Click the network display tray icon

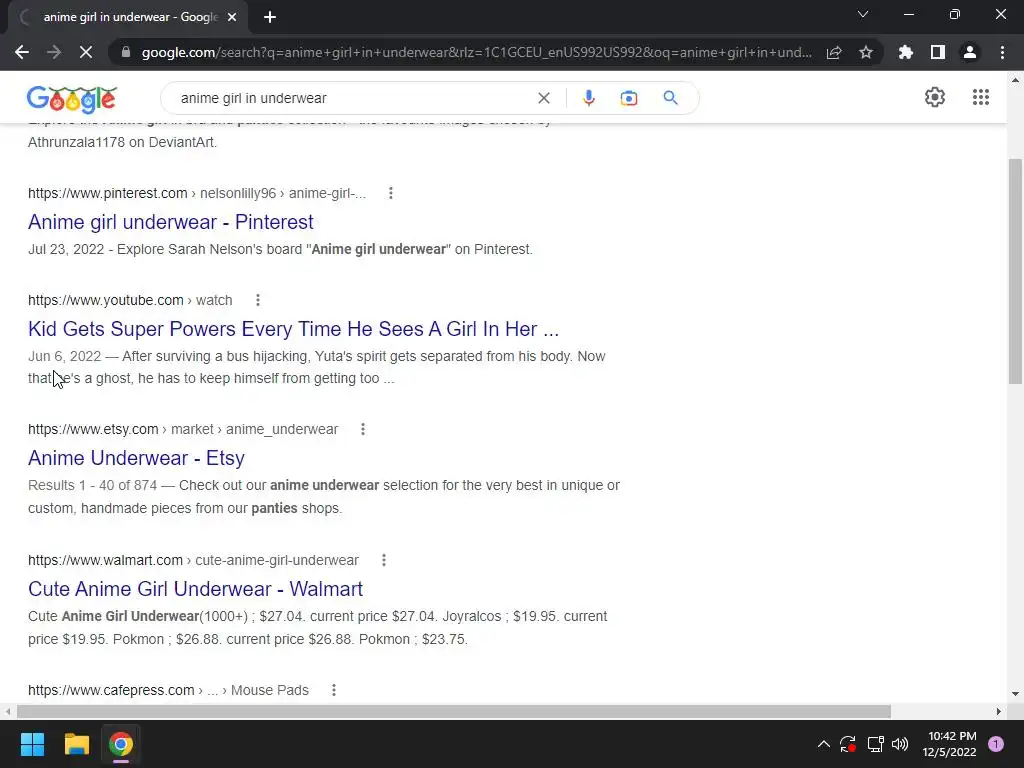(875, 744)
